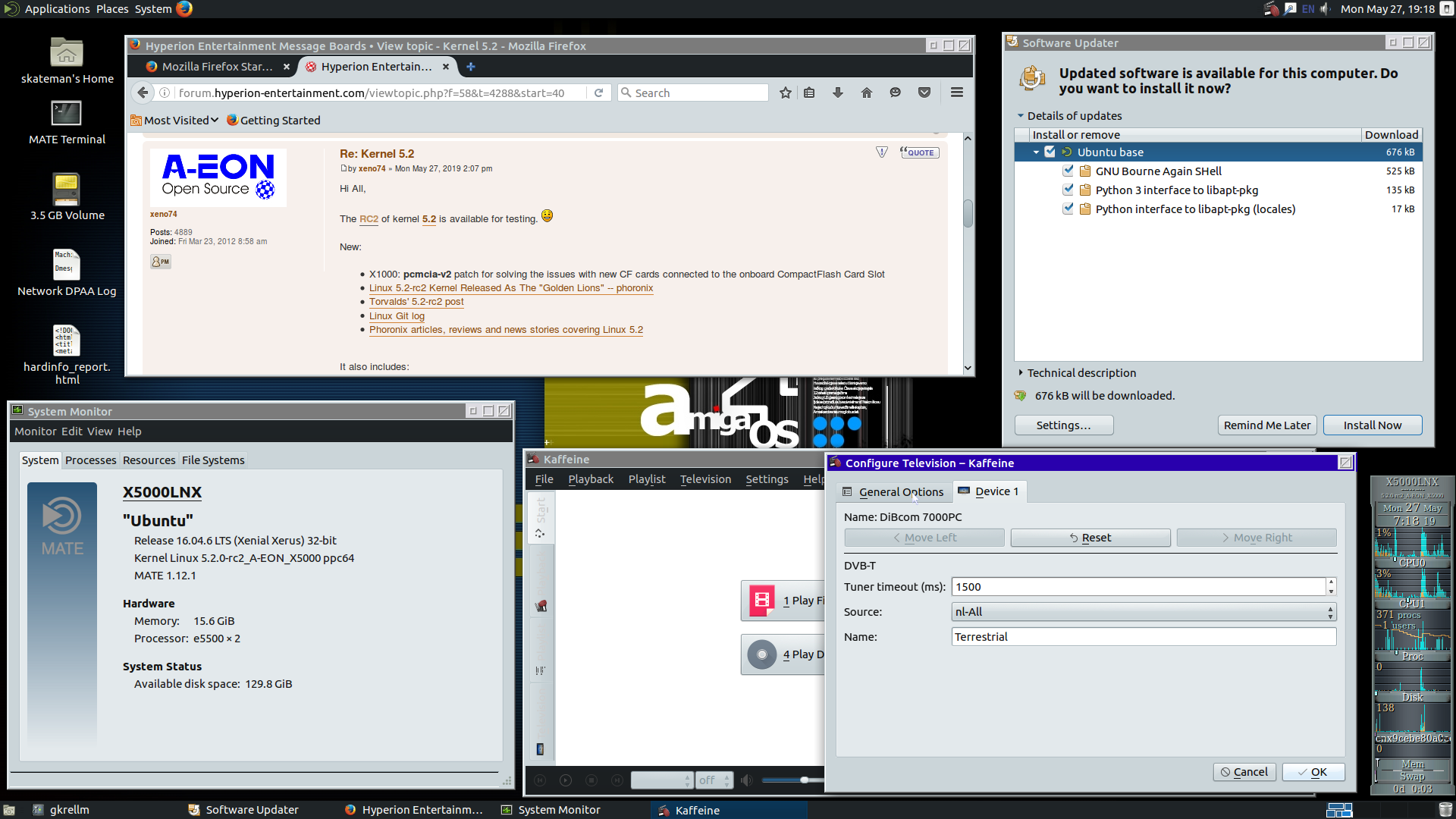The height and width of the screenshot is (819, 1456).
Task: Click Kaffeine previous track button
Action: tap(540, 780)
